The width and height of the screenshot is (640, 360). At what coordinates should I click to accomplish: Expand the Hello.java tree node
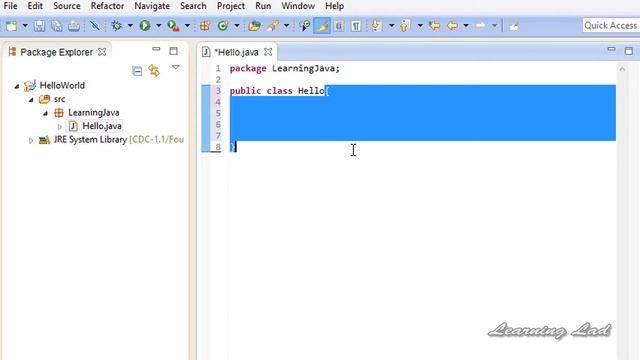(x=59, y=127)
